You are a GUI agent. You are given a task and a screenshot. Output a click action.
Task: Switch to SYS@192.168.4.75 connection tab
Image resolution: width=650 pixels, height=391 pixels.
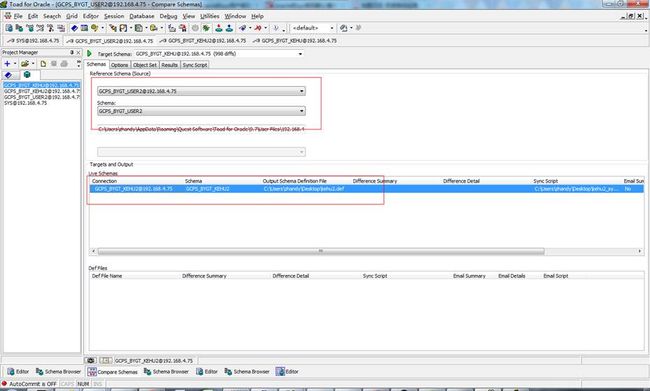pyautogui.click(x=33, y=41)
